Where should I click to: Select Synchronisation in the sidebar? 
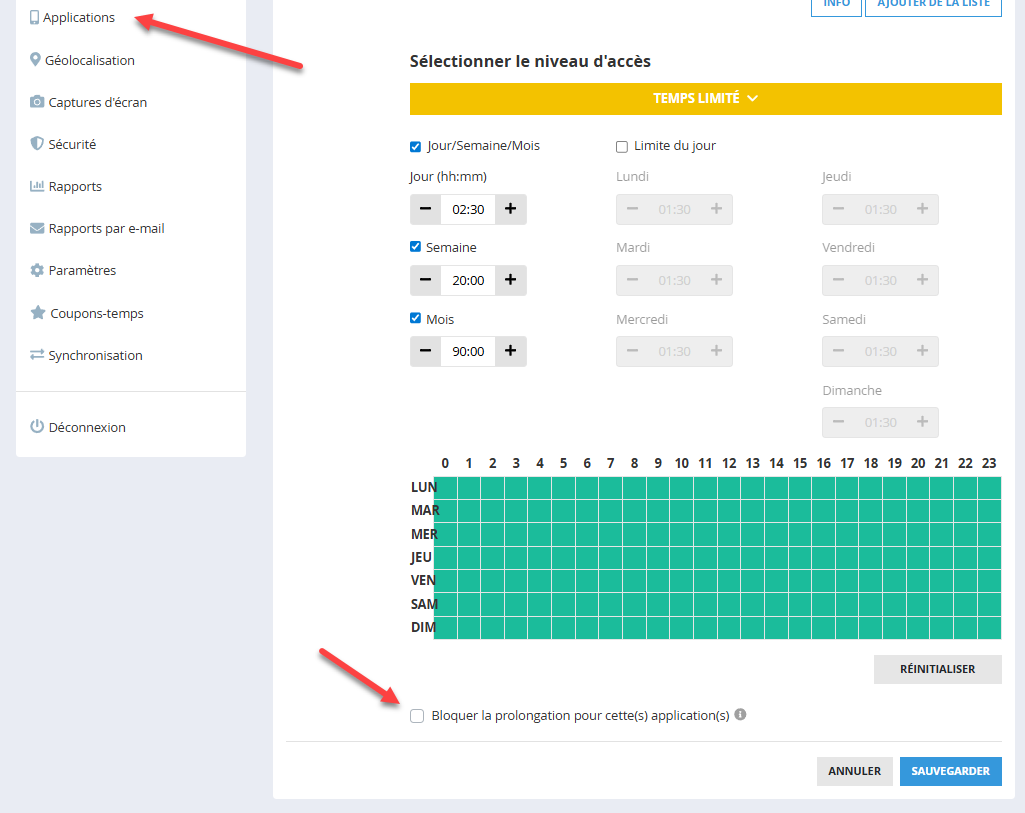pyautogui.click(x=95, y=355)
